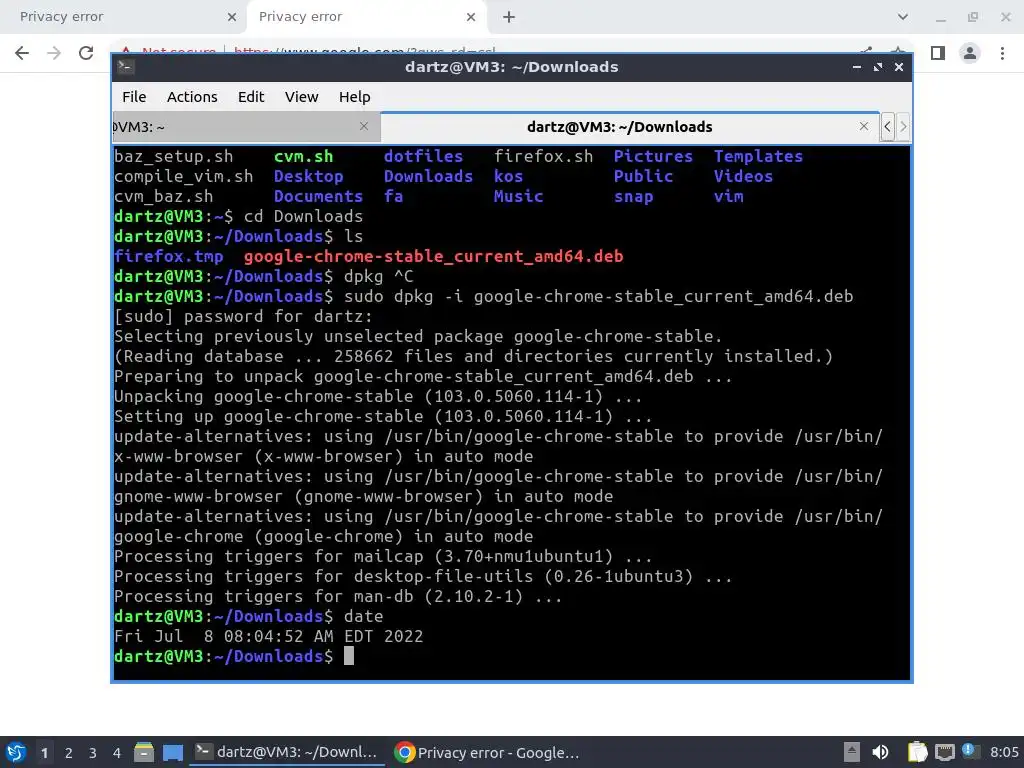The image size is (1024, 768).
Task: Go back in Chrome browser
Action: (22, 53)
